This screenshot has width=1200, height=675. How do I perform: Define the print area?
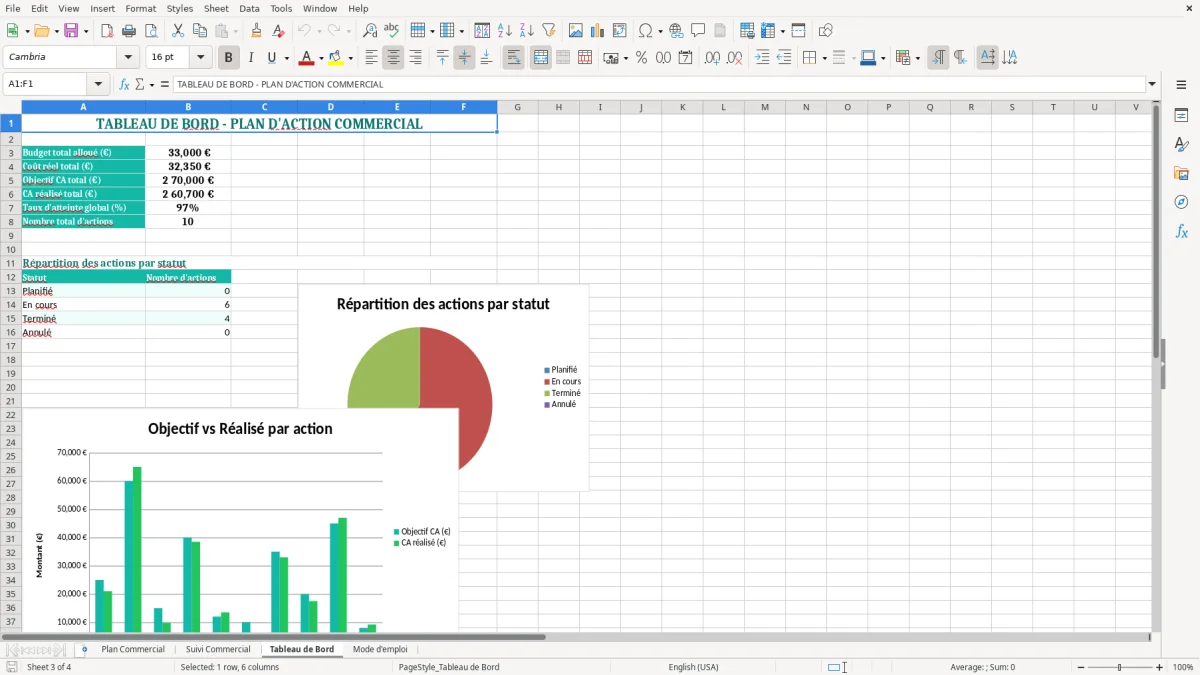point(747,31)
